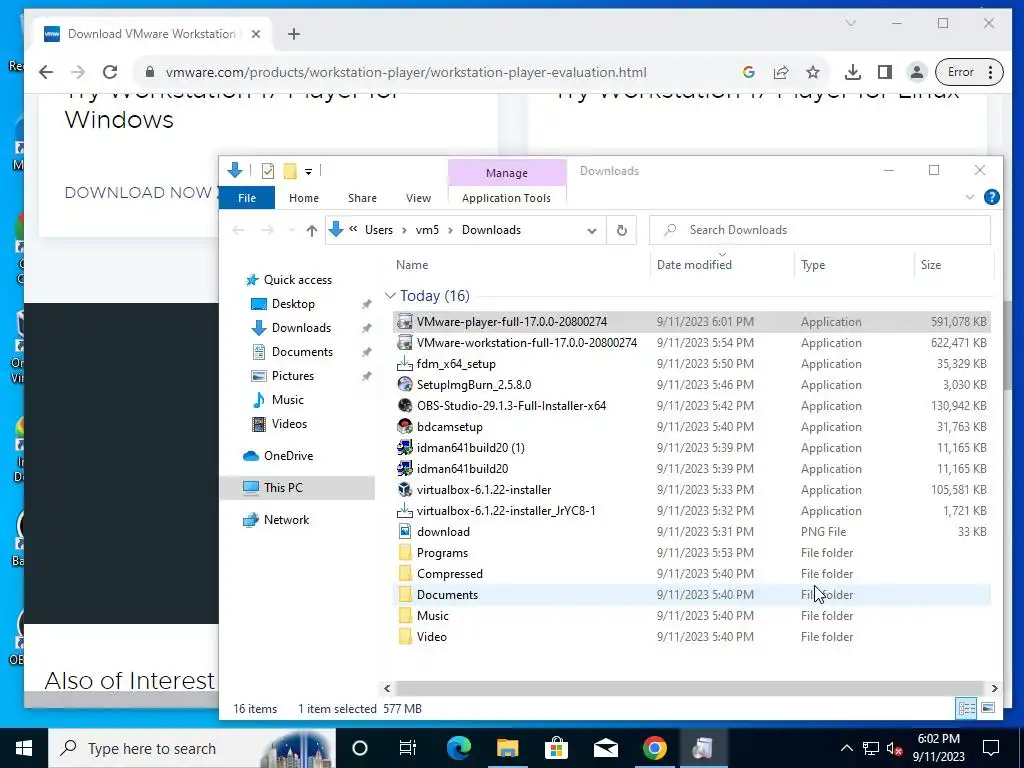This screenshot has height=768, width=1024.
Task: Open Videos in the navigation pane
Action: click(x=289, y=424)
